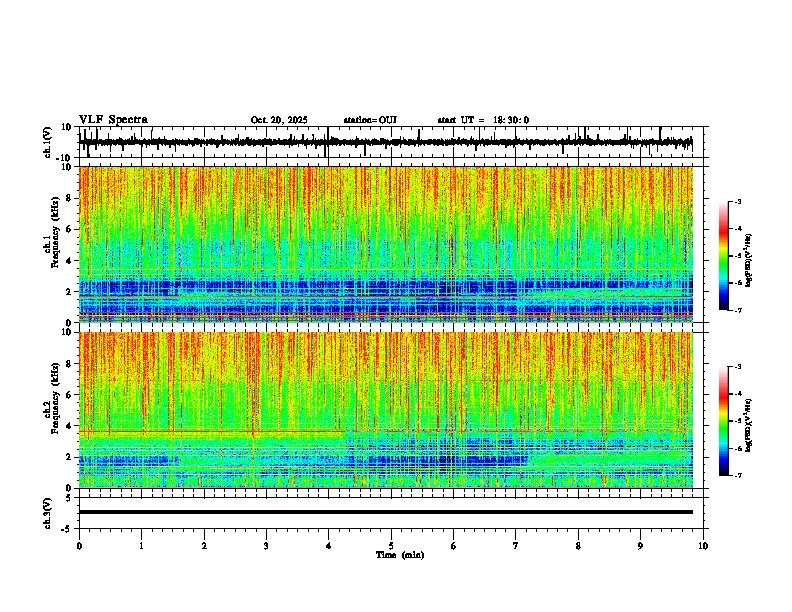Click the 8 kHz tick of ch.2 spectrogram
Viewport: 792px width, 612px height.
(x=69, y=363)
